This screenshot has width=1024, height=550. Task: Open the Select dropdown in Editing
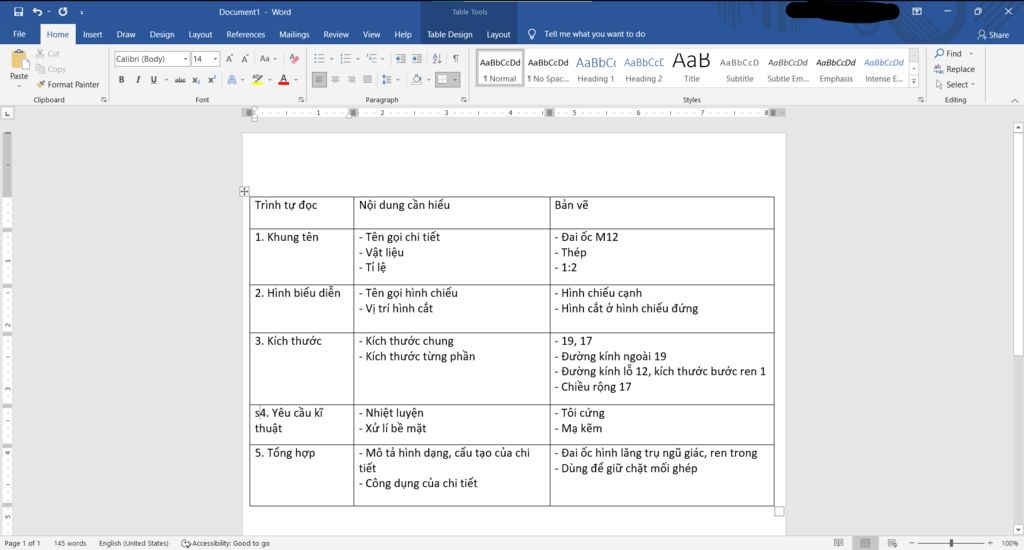[x=955, y=84]
